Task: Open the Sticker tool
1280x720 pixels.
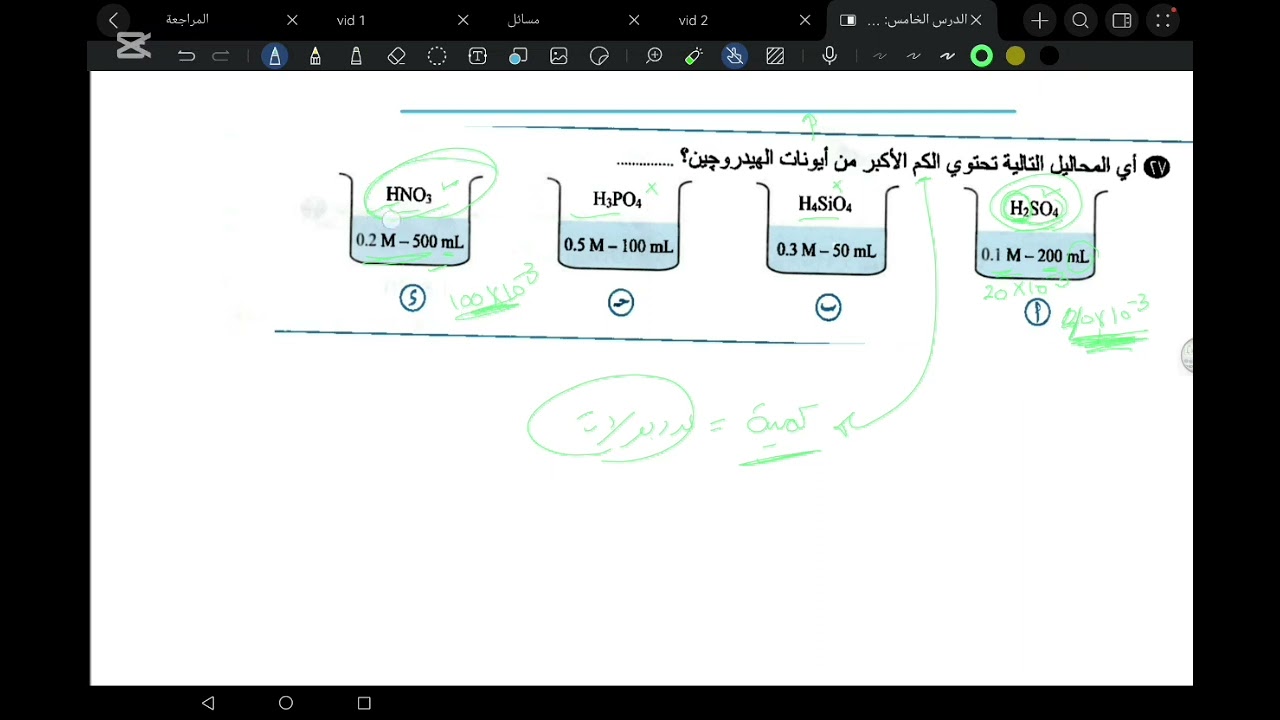Action: click(x=600, y=56)
